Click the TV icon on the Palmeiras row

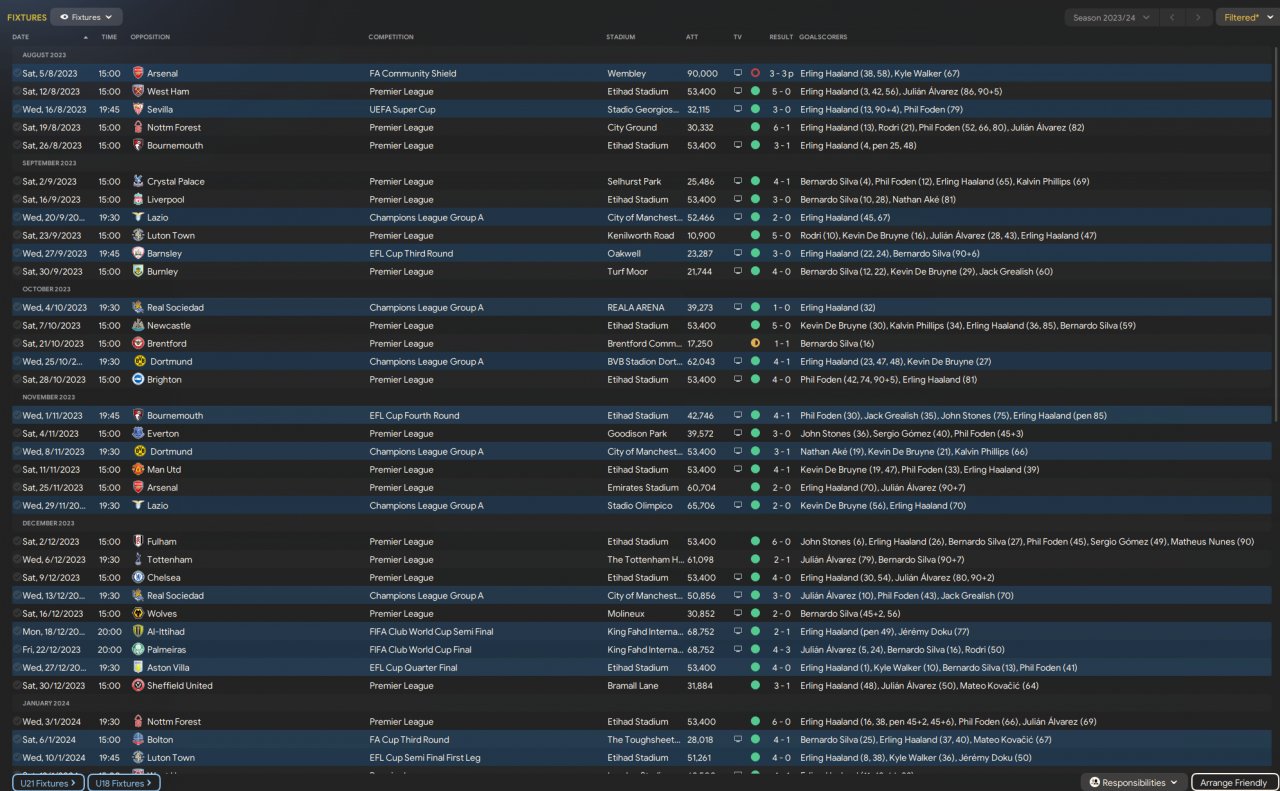point(738,649)
